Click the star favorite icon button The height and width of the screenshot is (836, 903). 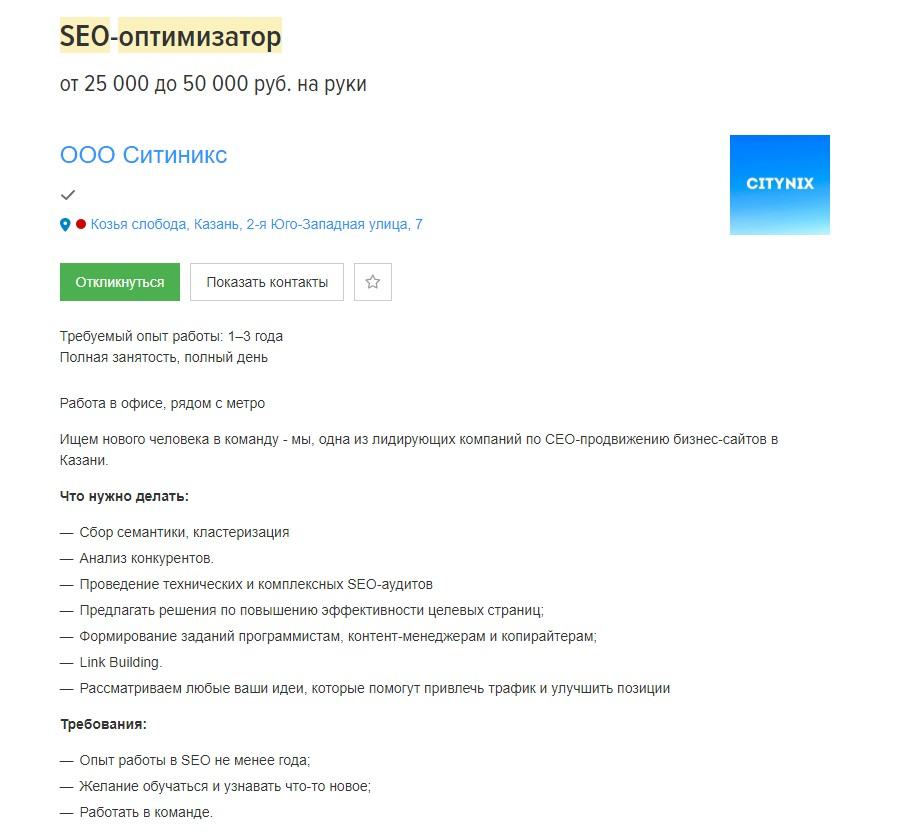pyautogui.click(x=373, y=282)
